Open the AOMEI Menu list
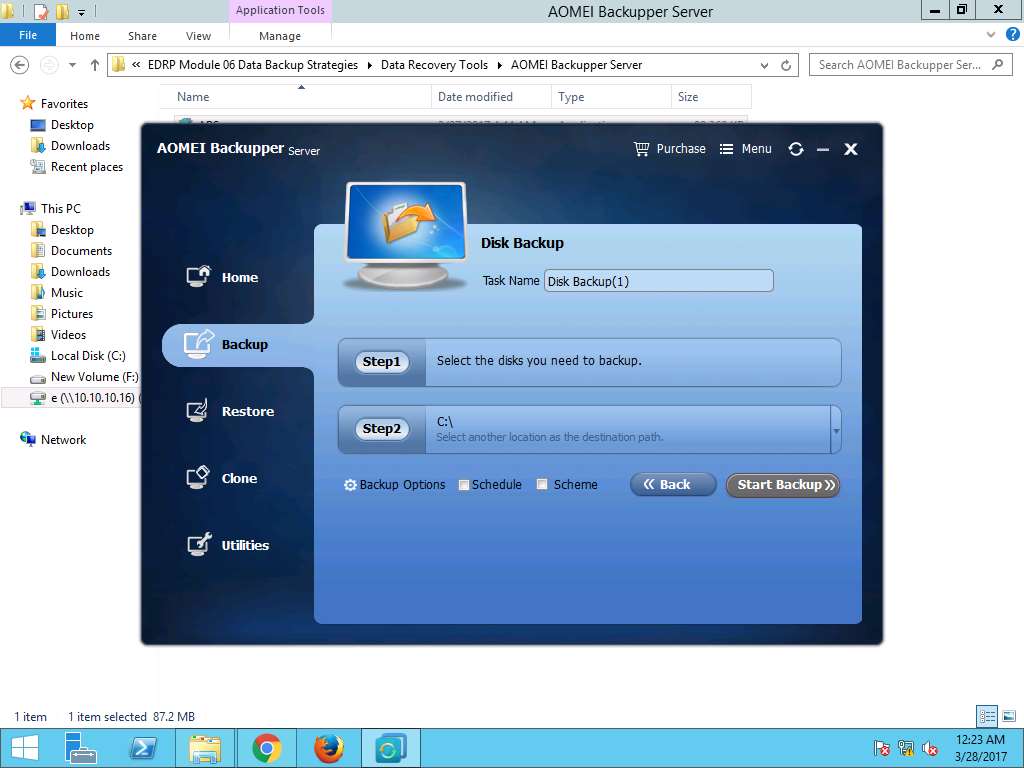Viewport: 1024px width, 768px height. pos(745,149)
